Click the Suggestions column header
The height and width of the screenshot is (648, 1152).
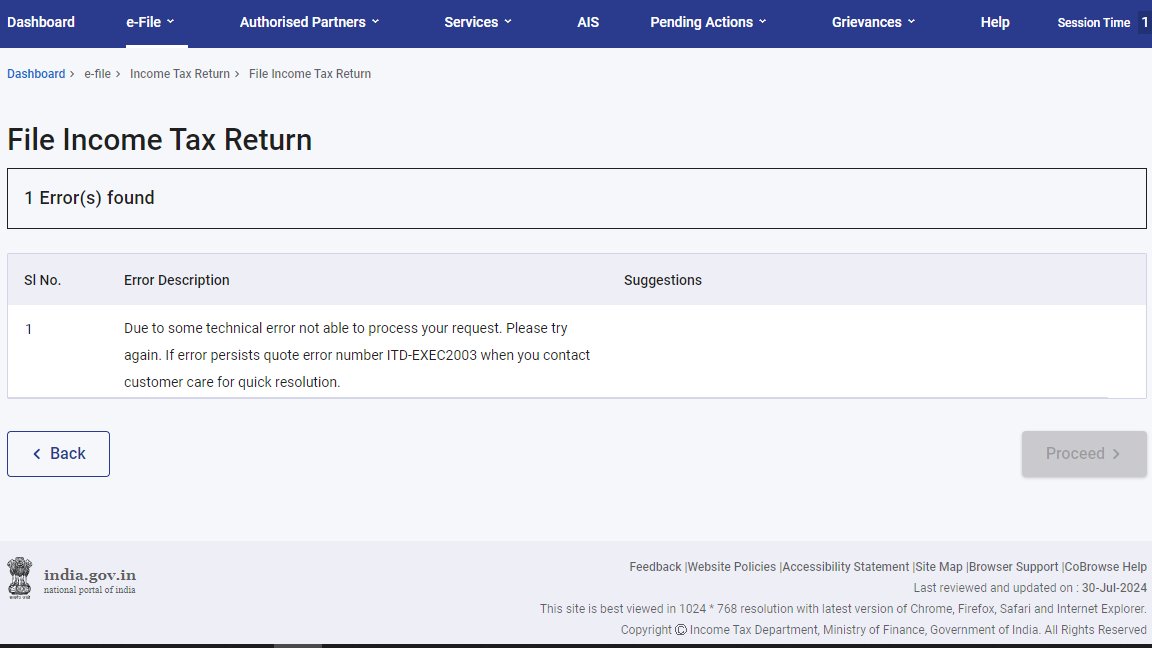(663, 280)
